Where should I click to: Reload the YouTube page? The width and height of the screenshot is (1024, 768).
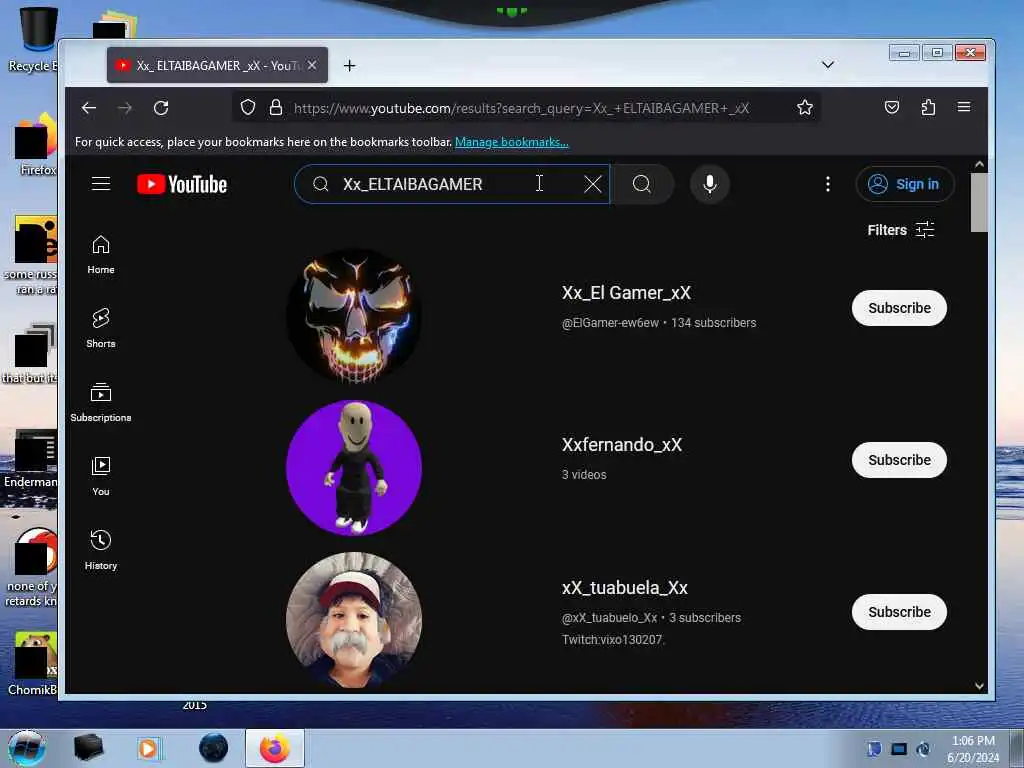(161, 108)
